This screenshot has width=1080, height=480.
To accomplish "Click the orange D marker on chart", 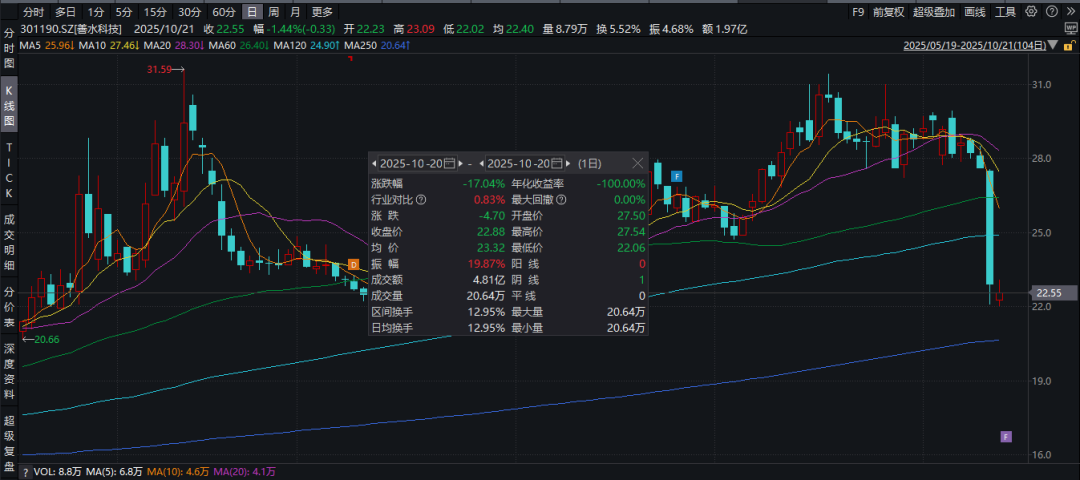I will pyautogui.click(x=353, y=264).
